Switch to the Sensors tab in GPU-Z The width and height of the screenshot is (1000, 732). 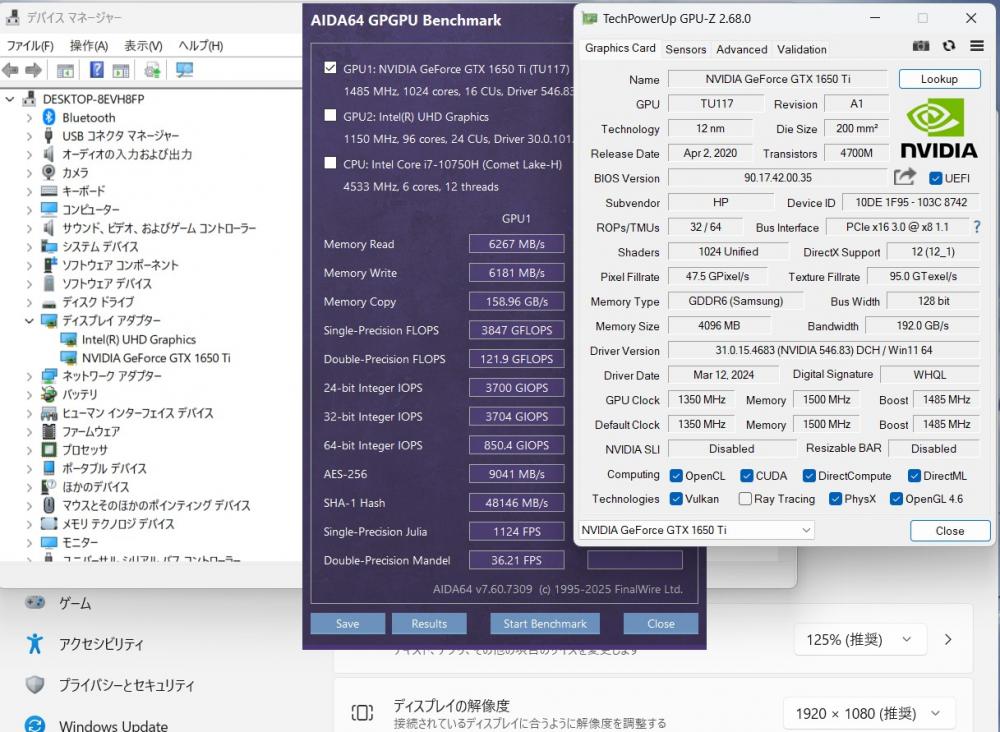(686, 49)
